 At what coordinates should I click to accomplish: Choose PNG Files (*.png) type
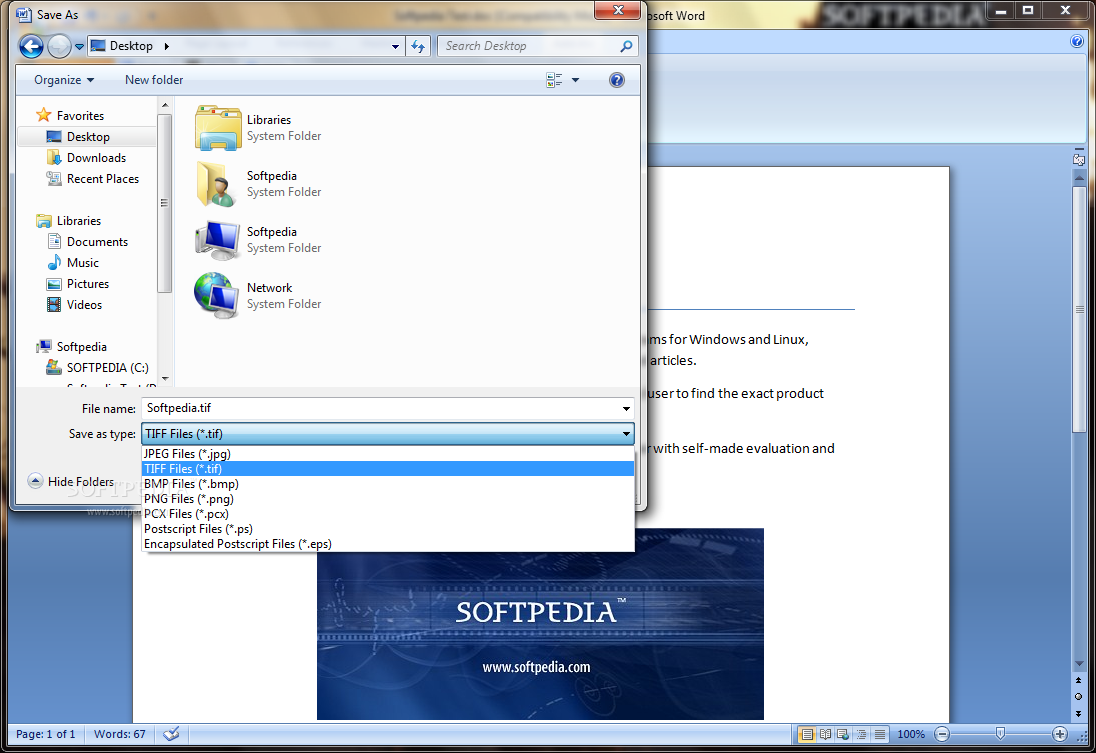(x=388, y=499)
